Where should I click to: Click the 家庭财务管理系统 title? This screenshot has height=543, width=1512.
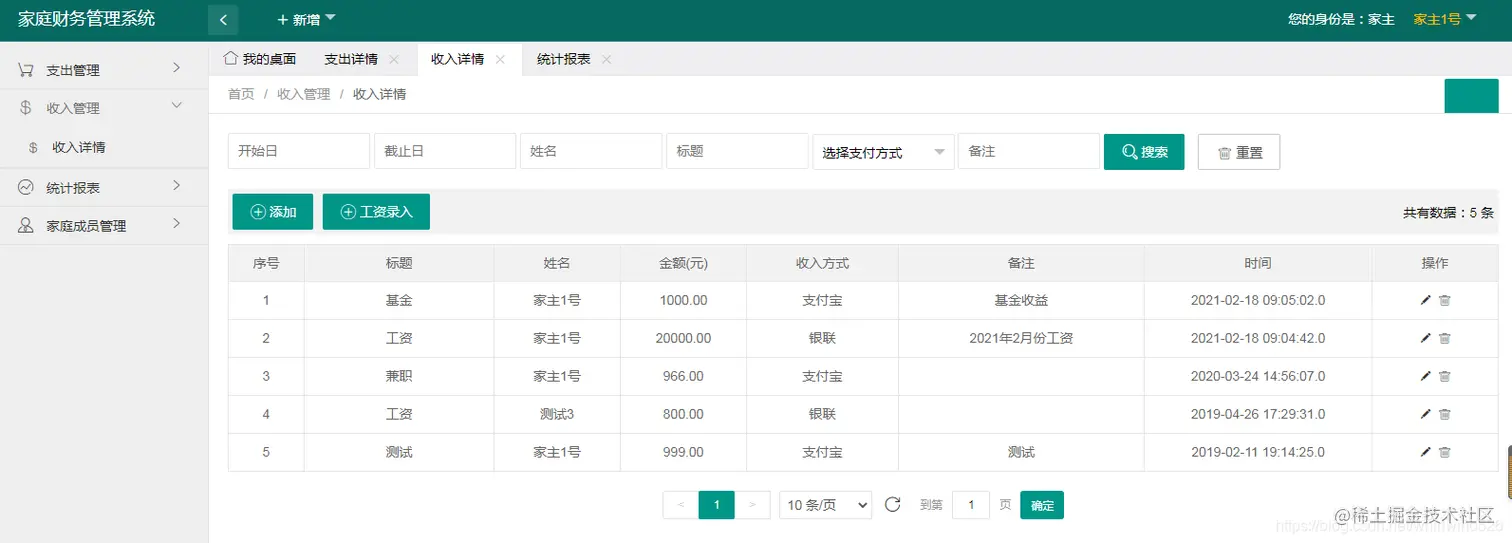point(87,19)
